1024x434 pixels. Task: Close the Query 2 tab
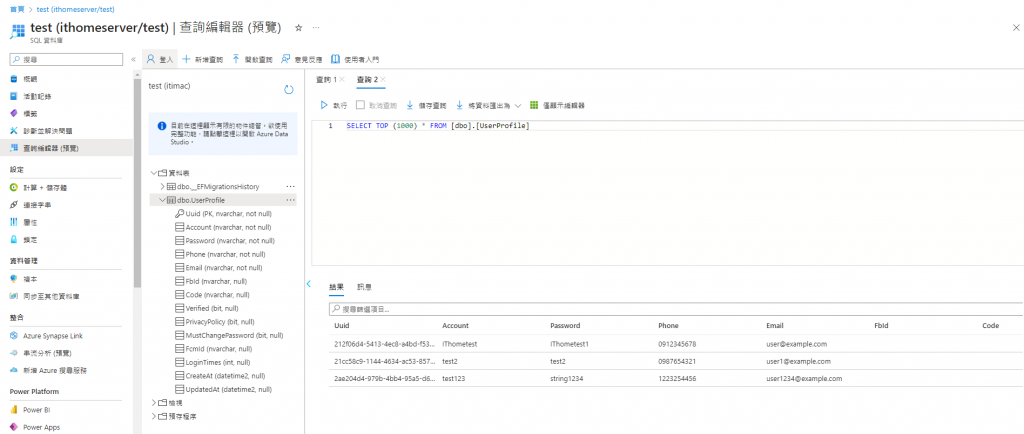click(383, 80)
